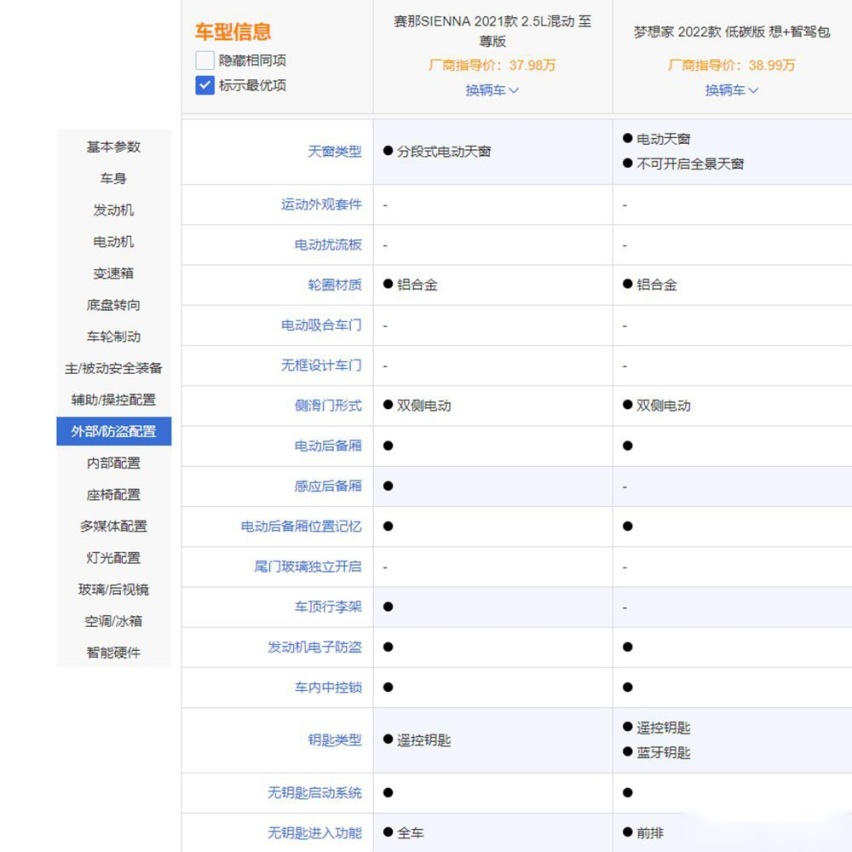Go to 主/被动安全装备 section

click(114, 368)
